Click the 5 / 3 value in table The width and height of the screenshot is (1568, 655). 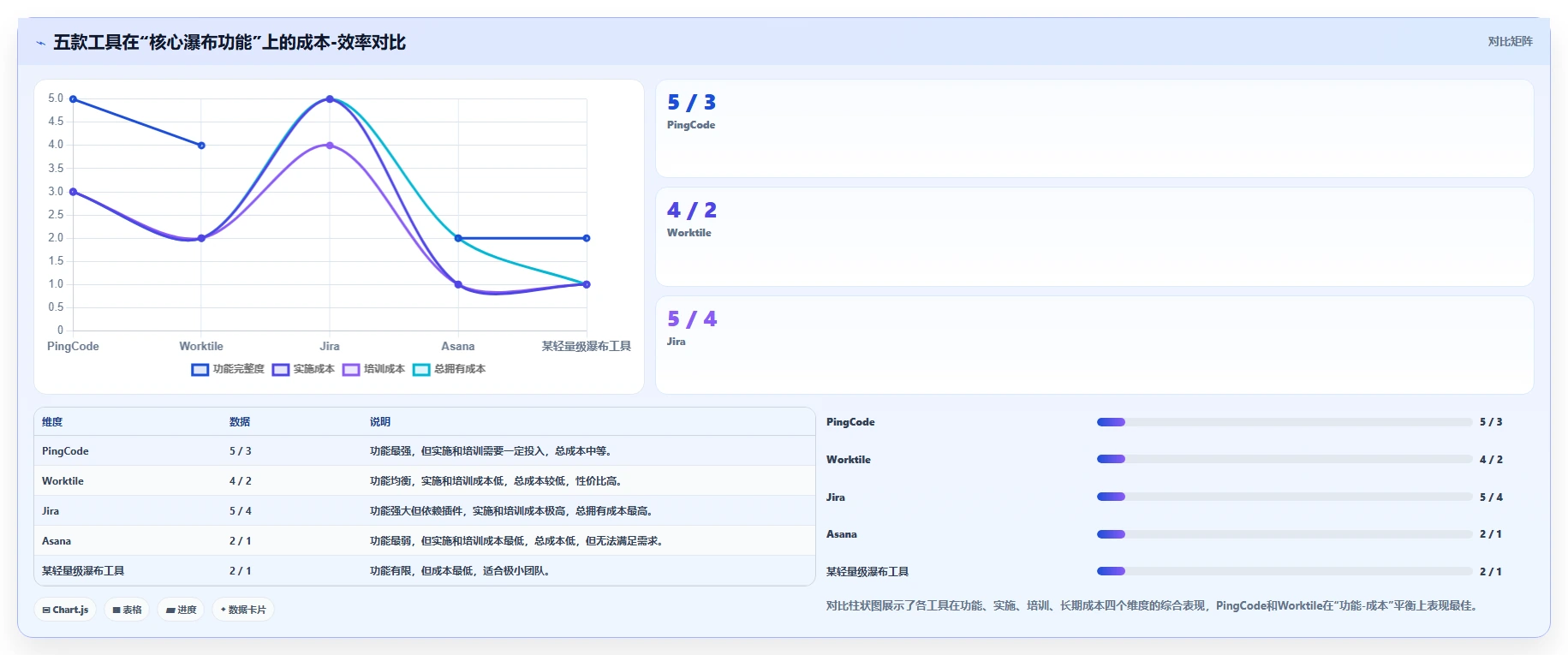(x=241, y=451)
